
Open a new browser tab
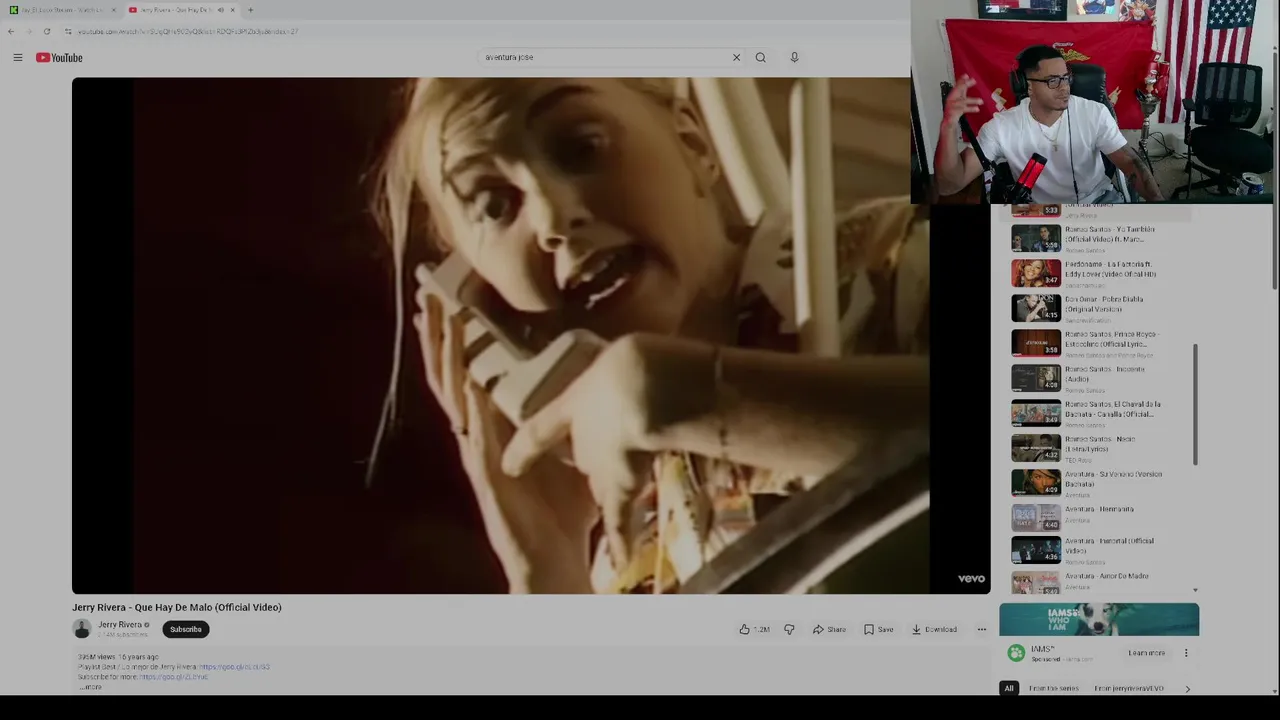(x=250, y=10)
